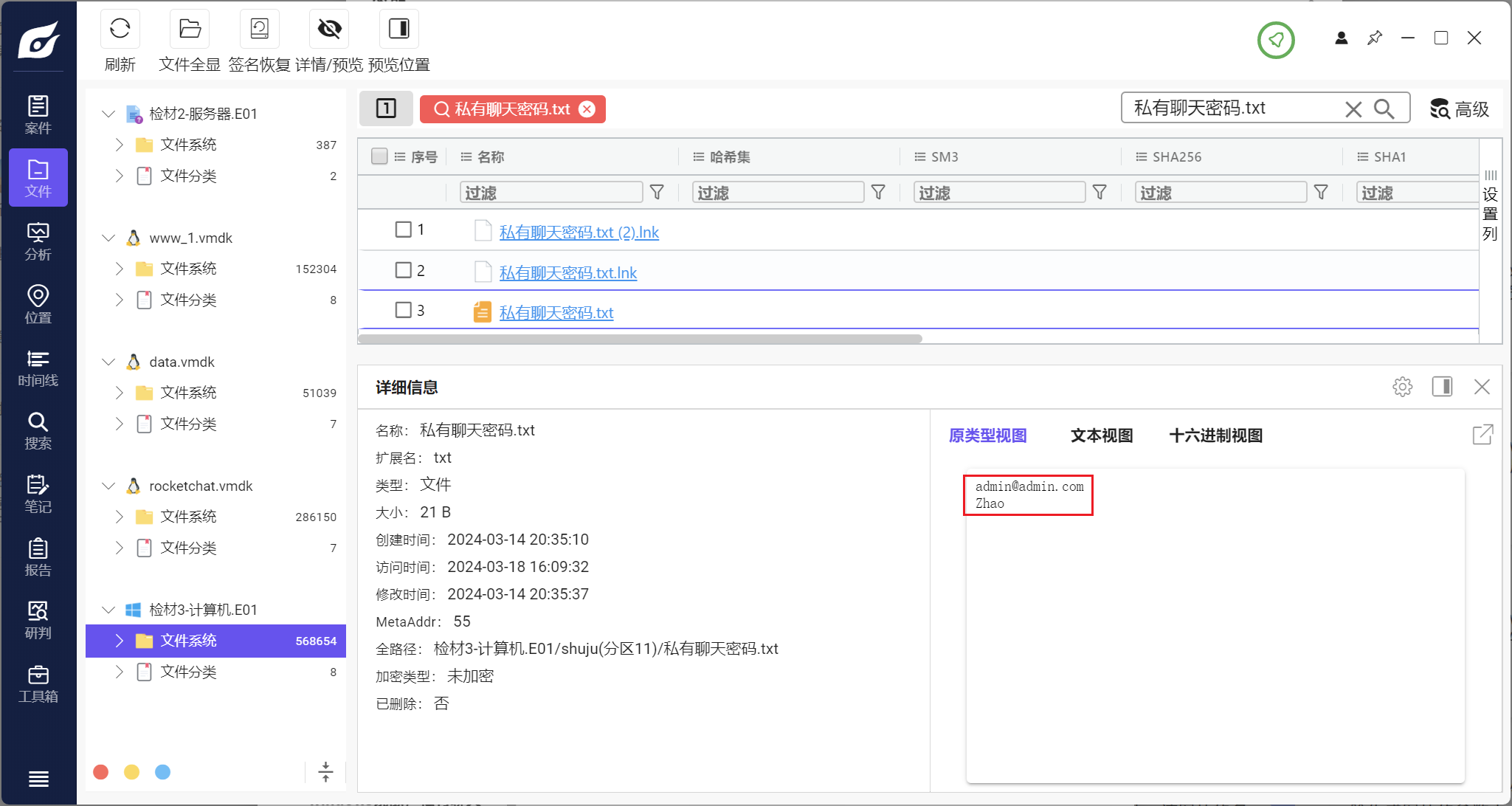Close the 详细信息 panel
Viewport: 1512px width, 806px height.
pos(1482,387)
